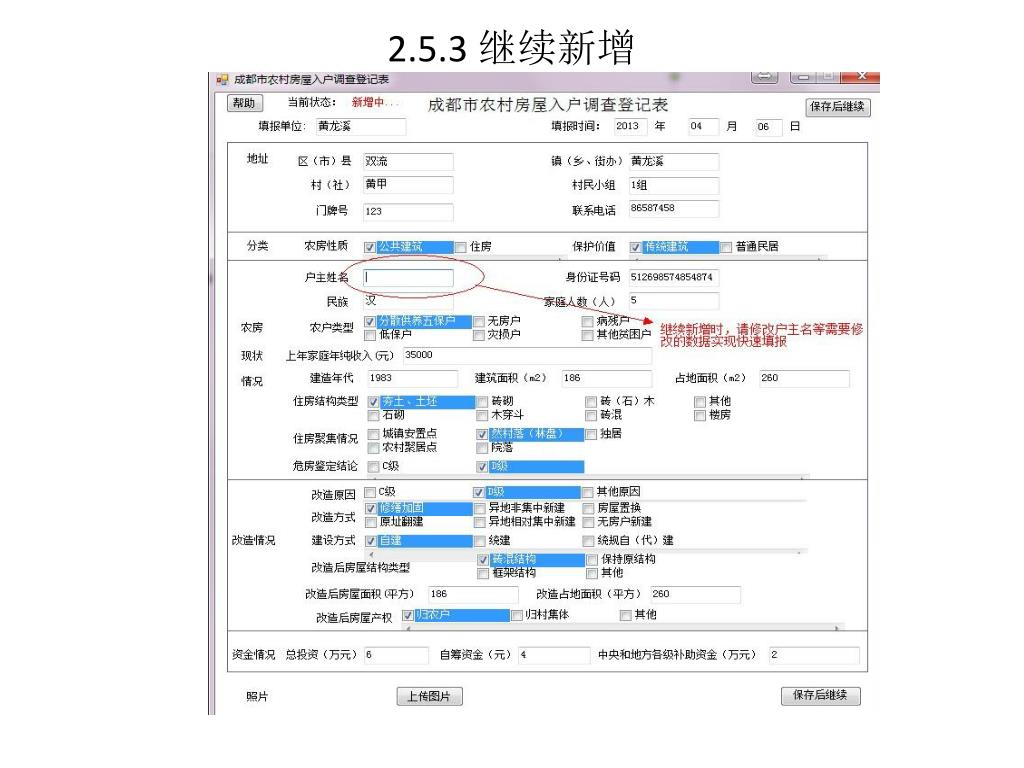1024x768 pixels.
Task: Check the 院落 checkbox
Action: pos(483,448)
